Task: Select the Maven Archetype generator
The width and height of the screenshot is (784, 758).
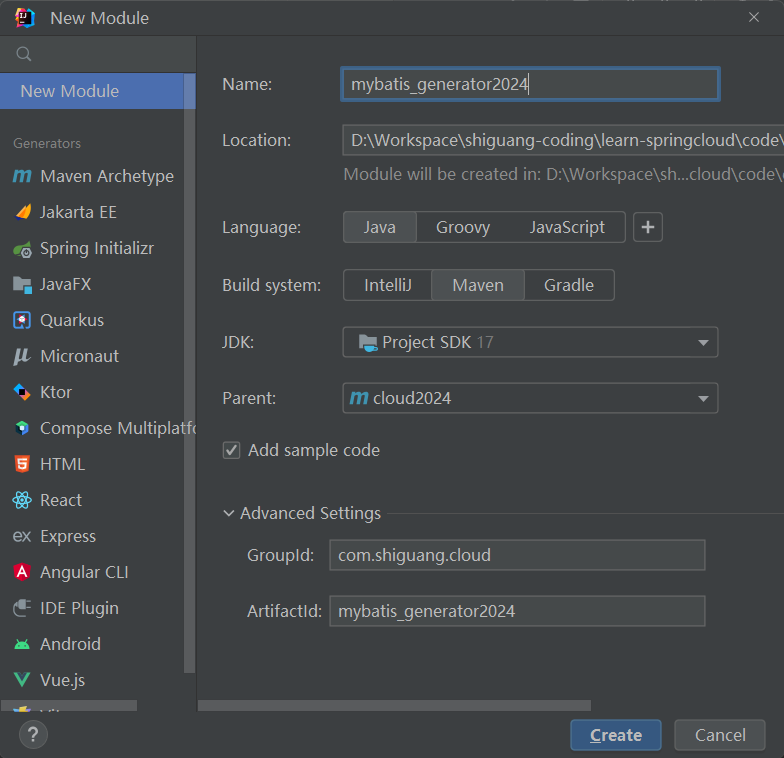Action: click(92, 176)
